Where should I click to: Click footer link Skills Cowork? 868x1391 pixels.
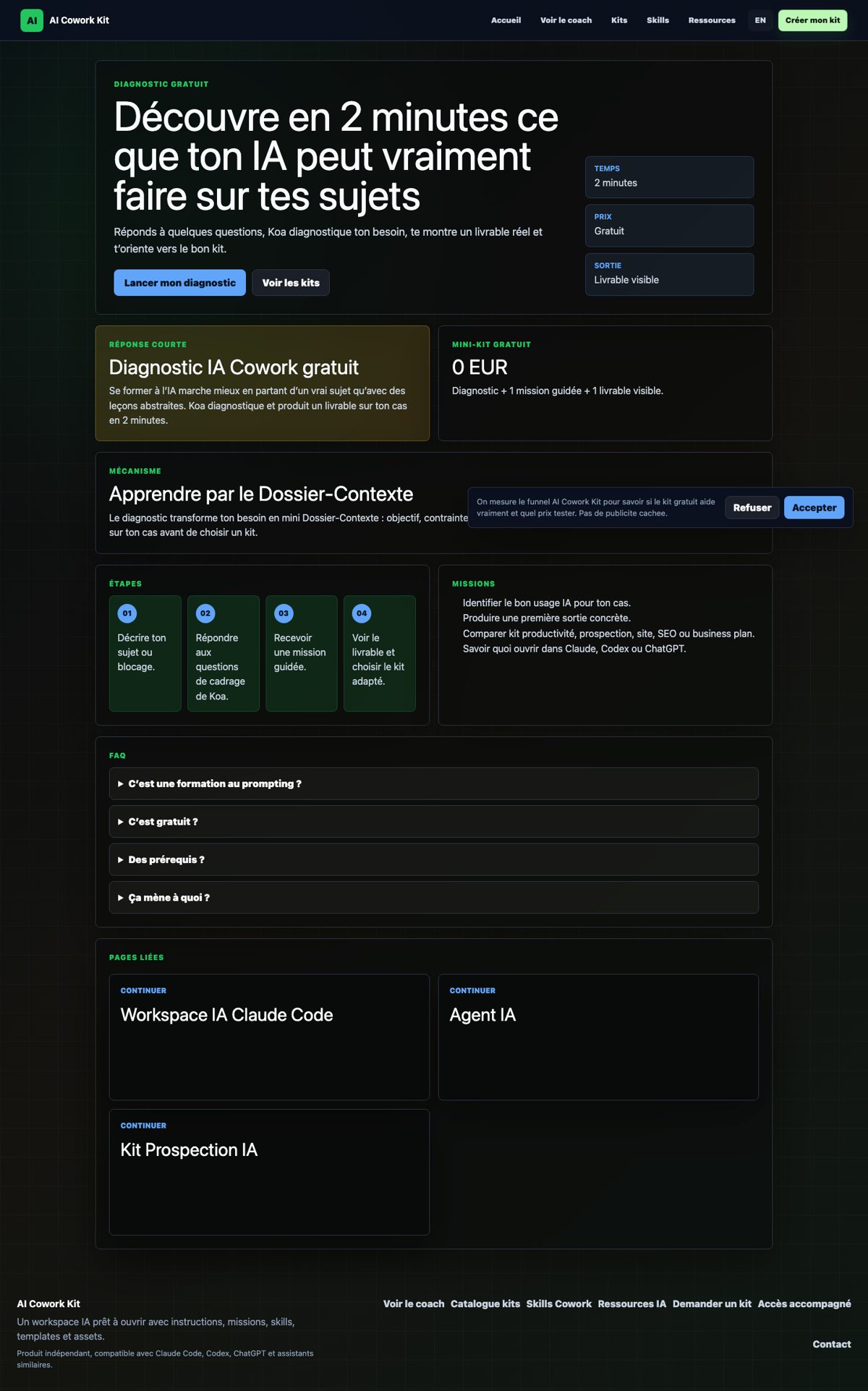click(559, 1303)
